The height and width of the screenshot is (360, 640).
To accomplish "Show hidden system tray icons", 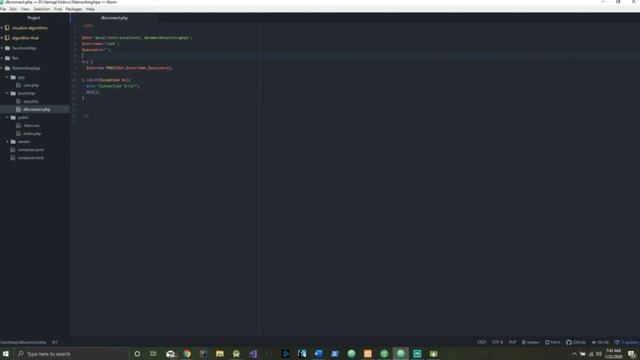I will pyautogui.click(x=574, y=354).
